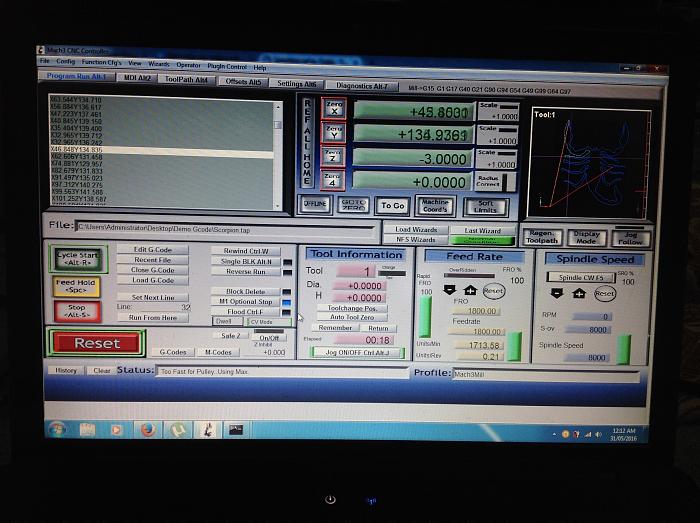Click the History button
The width and height of the screenshot is (700, 523).
[x=66, y=370]
